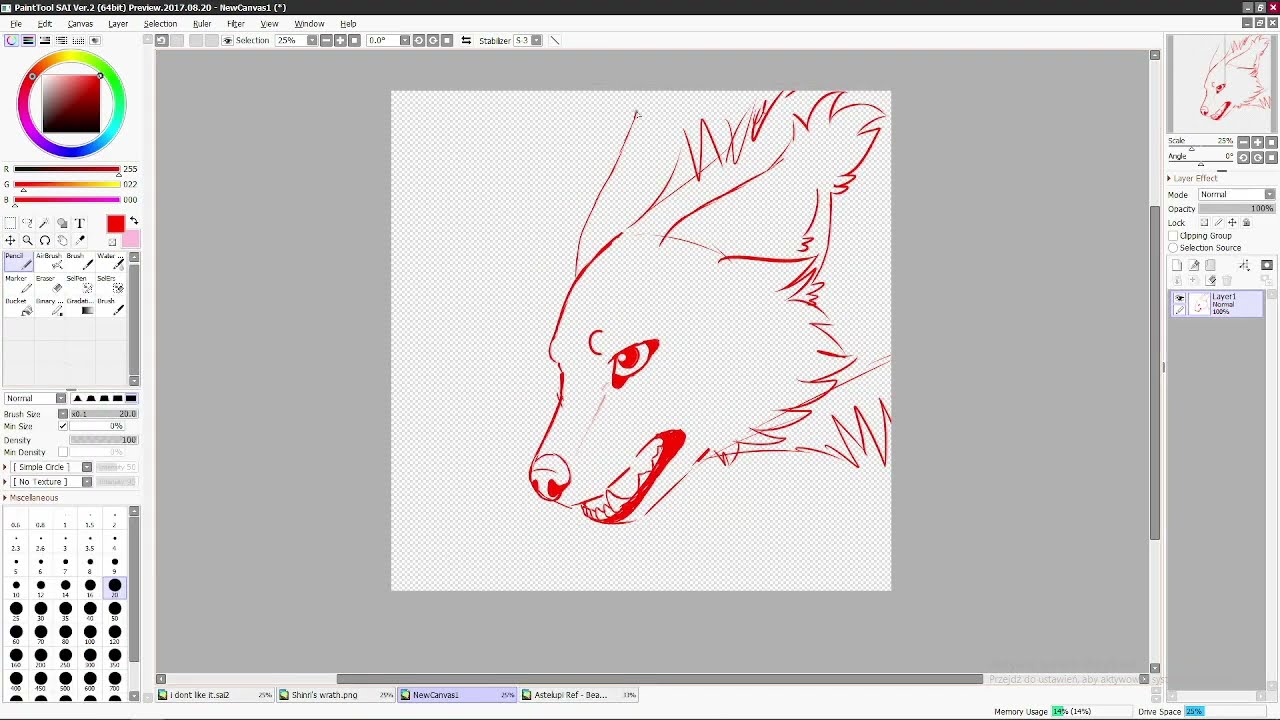Image resolution: width=1280 pixels, height=720 pixels.
Task: Swap foreground and background colors
Action: 134,221
